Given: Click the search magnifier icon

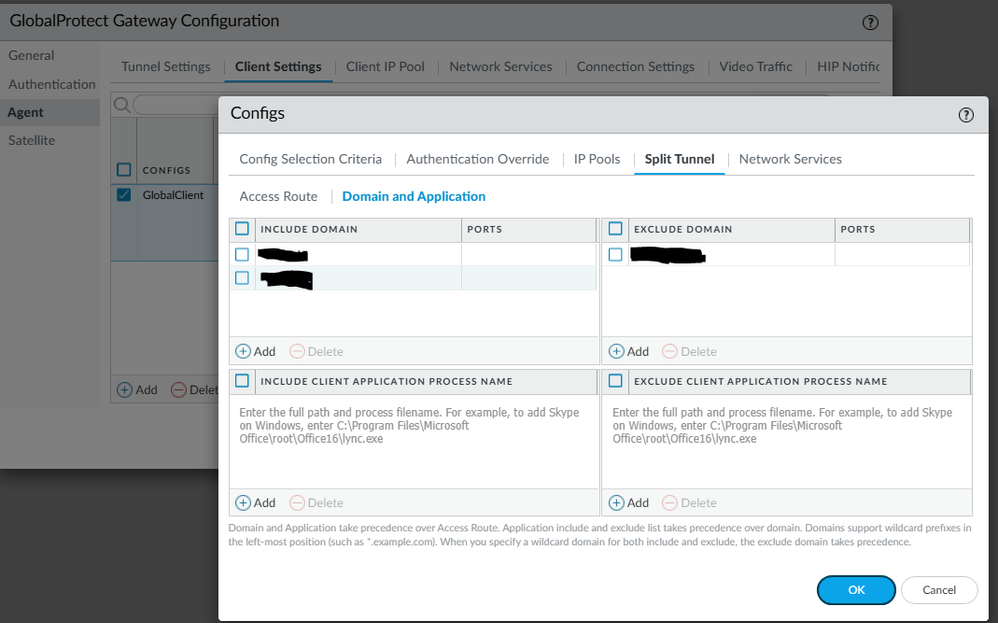Looking at the screenshot, I should pos(121,105).
